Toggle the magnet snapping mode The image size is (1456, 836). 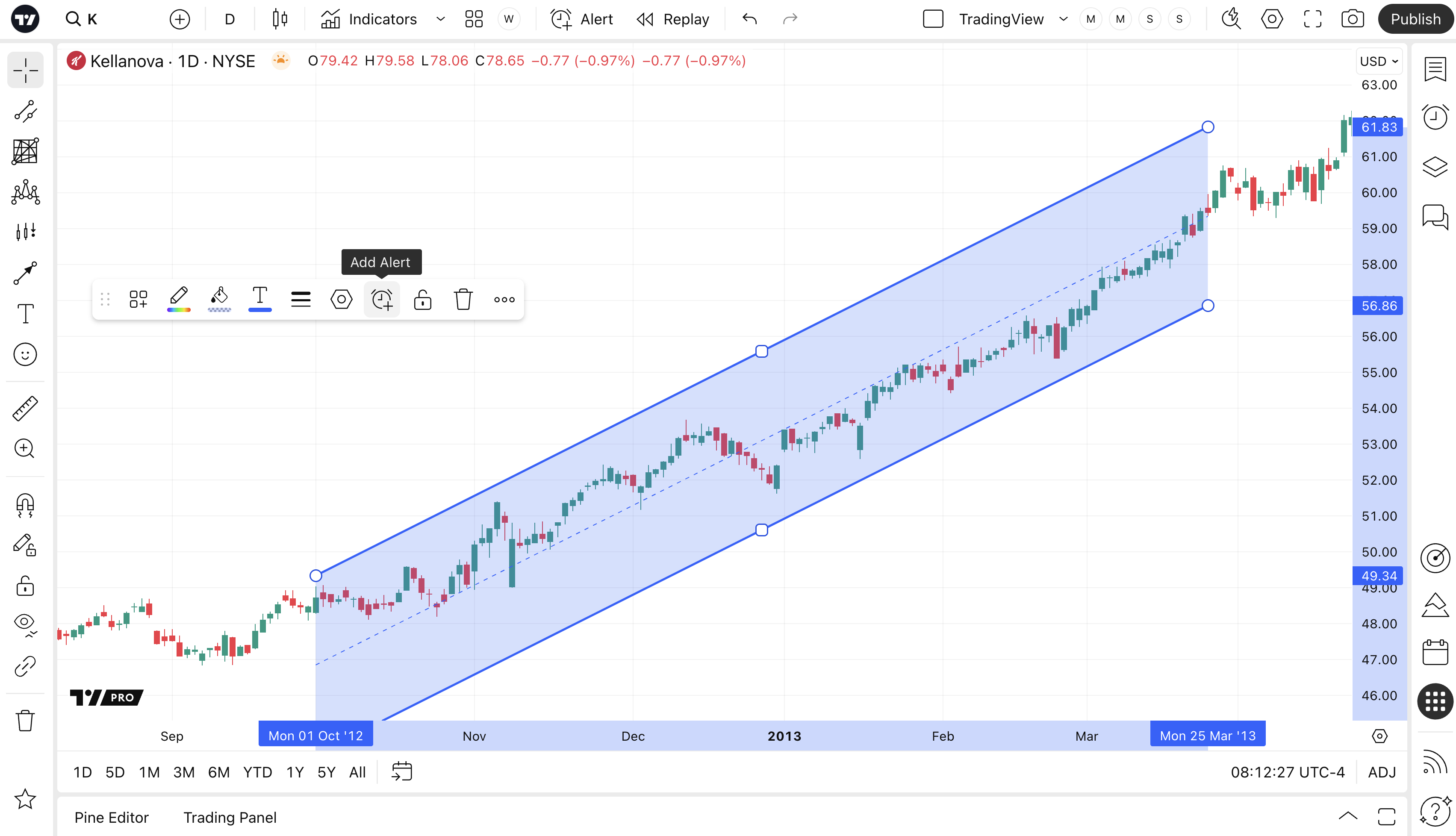click(x=25, y=505)
